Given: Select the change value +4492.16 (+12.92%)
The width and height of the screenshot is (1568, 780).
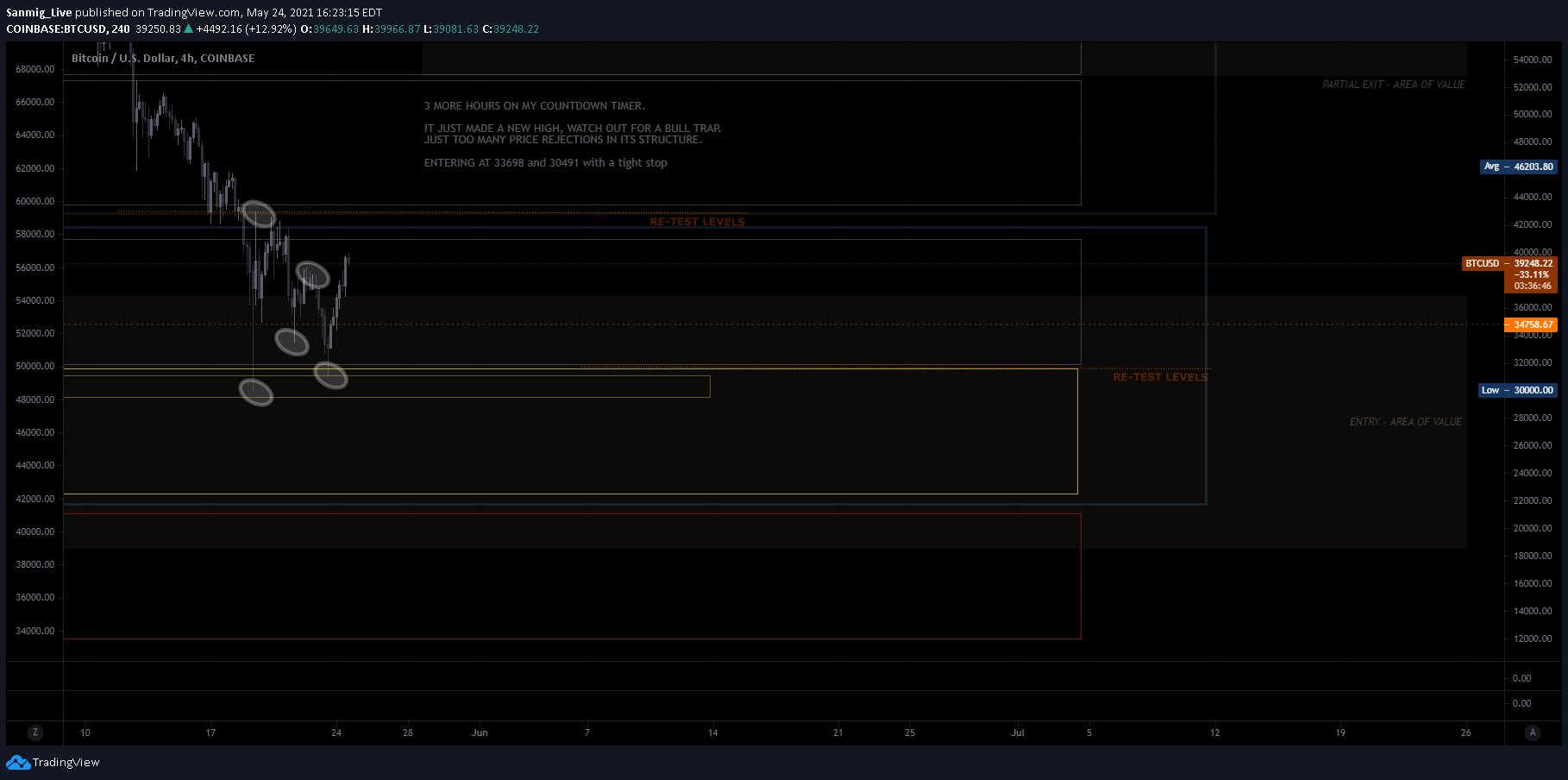Looking at the screenshot, I should click(x=247, y=28).
